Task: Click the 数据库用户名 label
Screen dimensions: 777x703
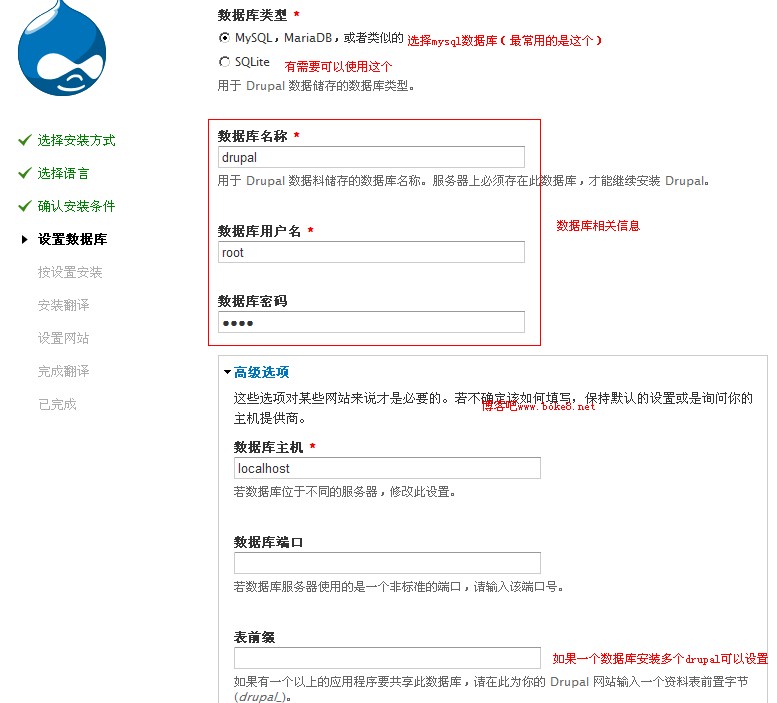Action: tap(259, 231)
